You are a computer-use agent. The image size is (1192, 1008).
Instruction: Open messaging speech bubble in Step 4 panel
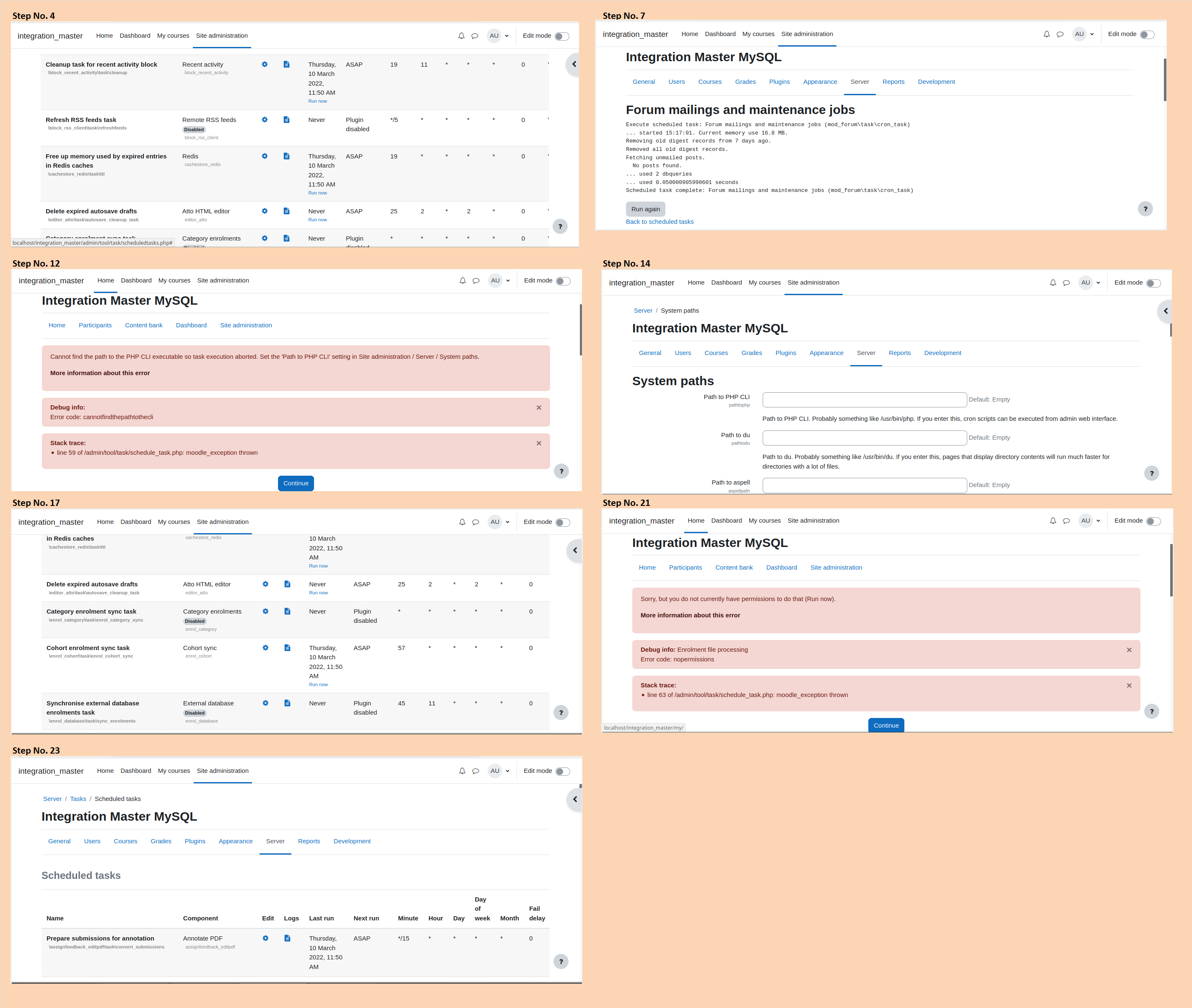pos(475,36)
